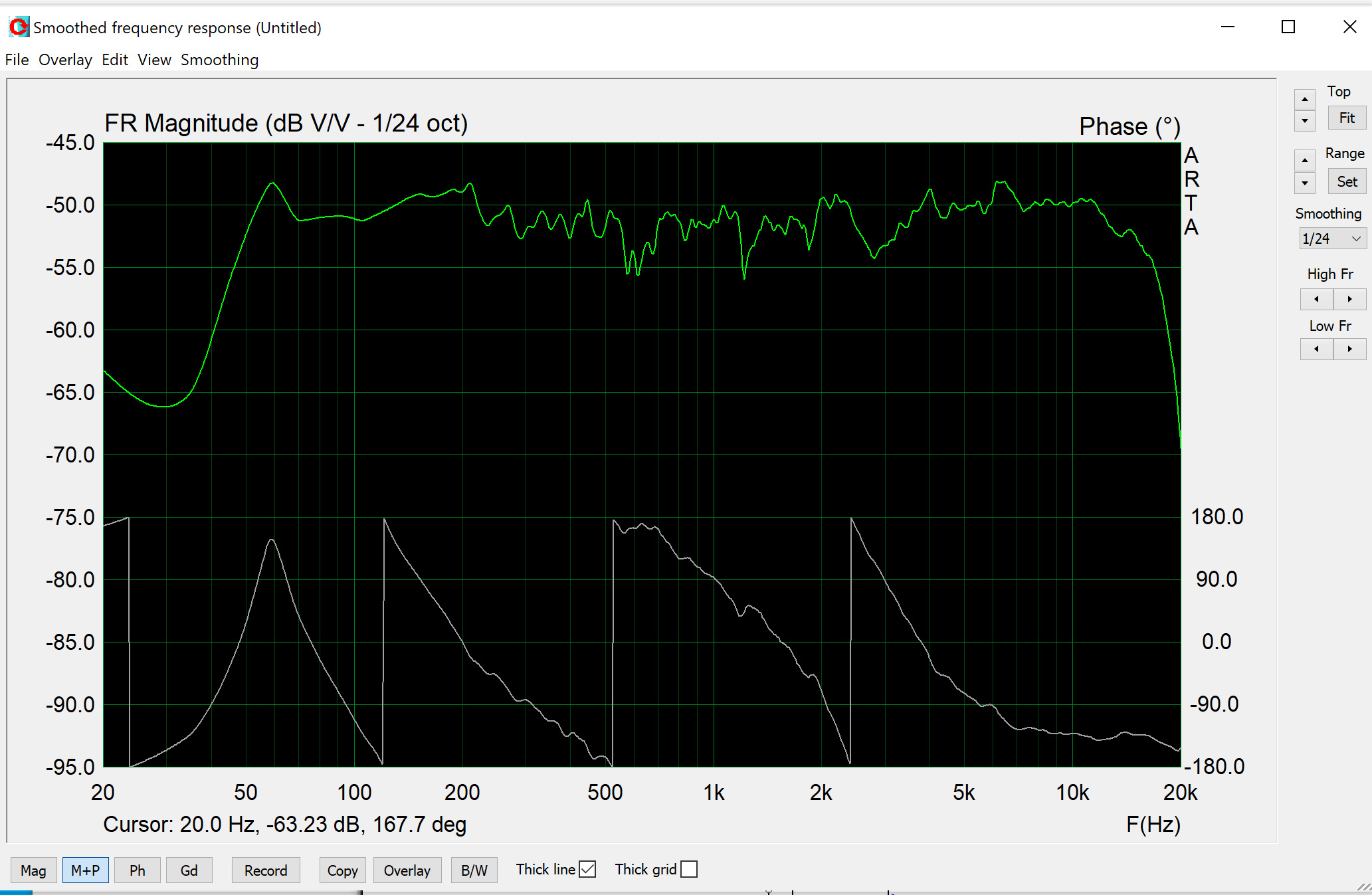Viewport: 1372px width, 895px height.
Task: Maximize the frequency response window
Action: click(1288, 27)
